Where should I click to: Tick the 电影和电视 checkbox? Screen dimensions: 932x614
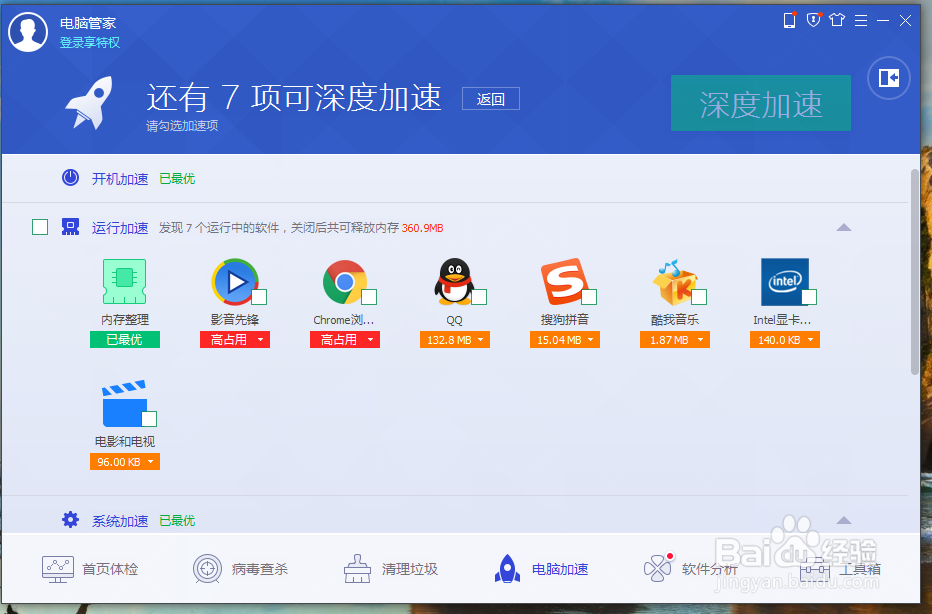pyautogui.click(x=149, y=418)
